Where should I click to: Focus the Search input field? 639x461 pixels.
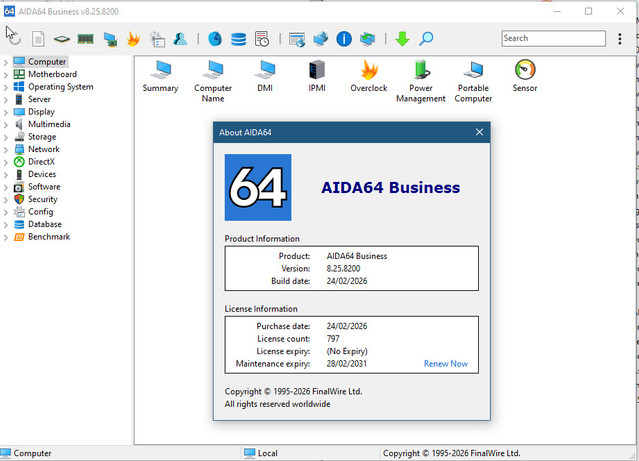(x=553, y=38)
